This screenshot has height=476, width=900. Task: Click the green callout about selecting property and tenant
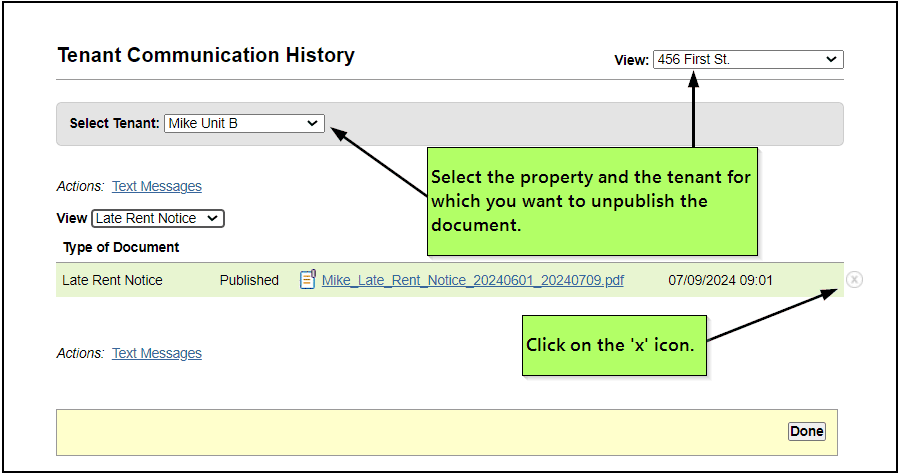coord(592,201)
